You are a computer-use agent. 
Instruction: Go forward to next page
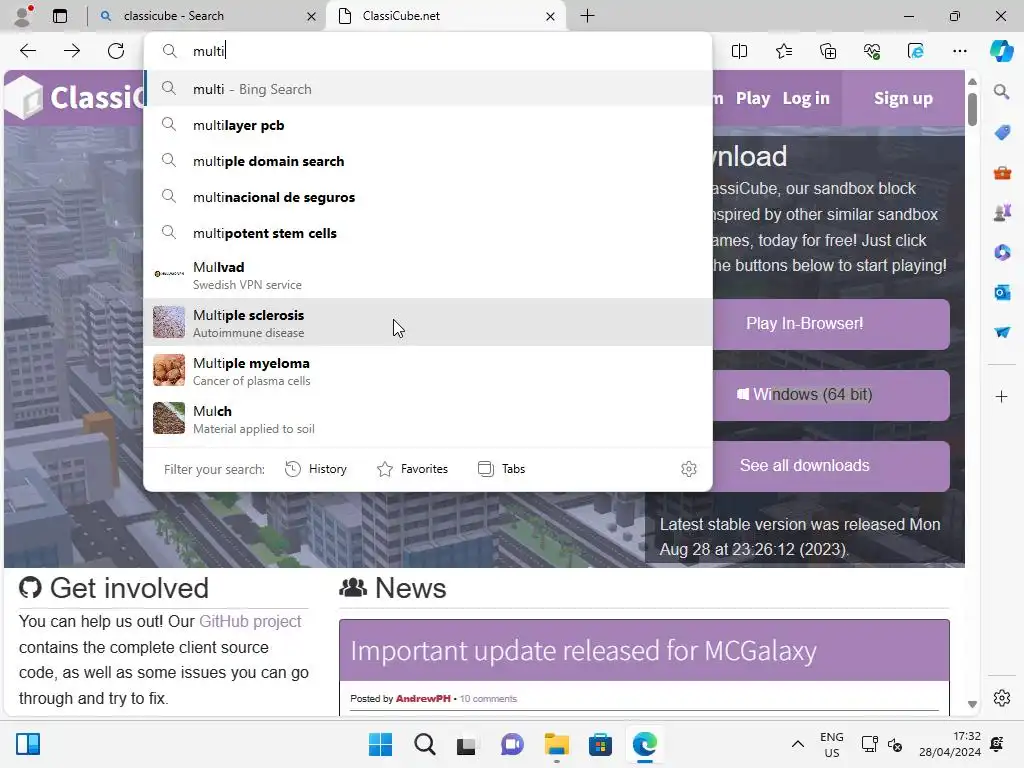click(x=72, y=51)
